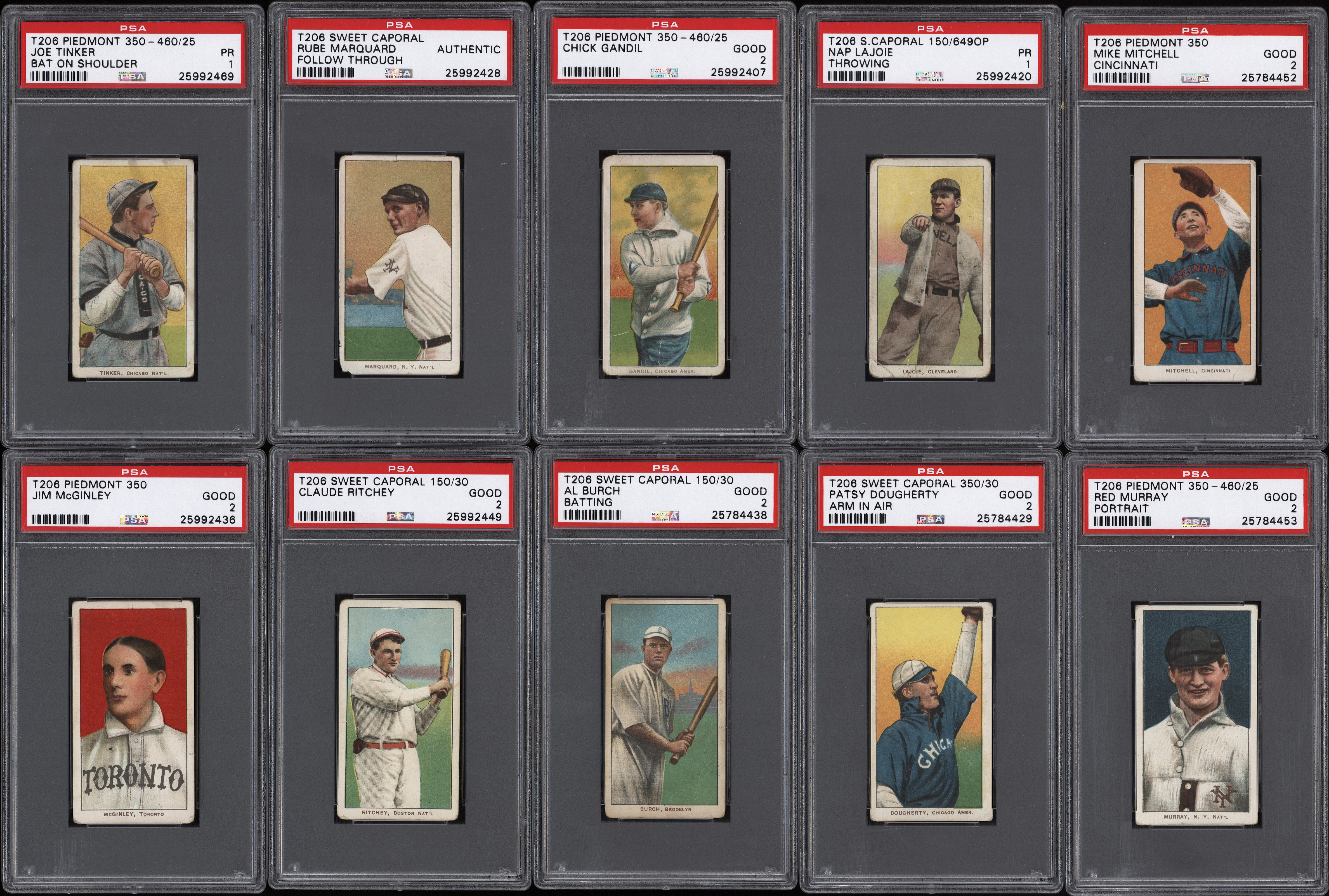Click the text 'PATSY DOUGHERTY'
The width and height of the screenshot is (1329, 896).
(x=884, y=495)
